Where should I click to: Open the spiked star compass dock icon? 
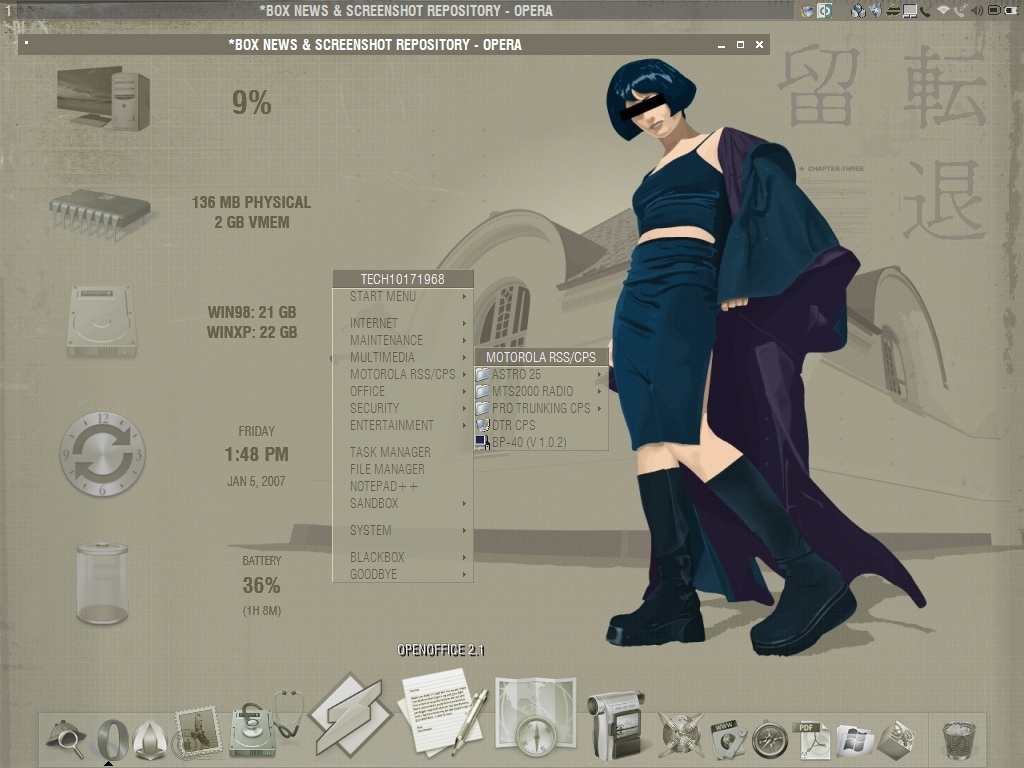point(680,737)
